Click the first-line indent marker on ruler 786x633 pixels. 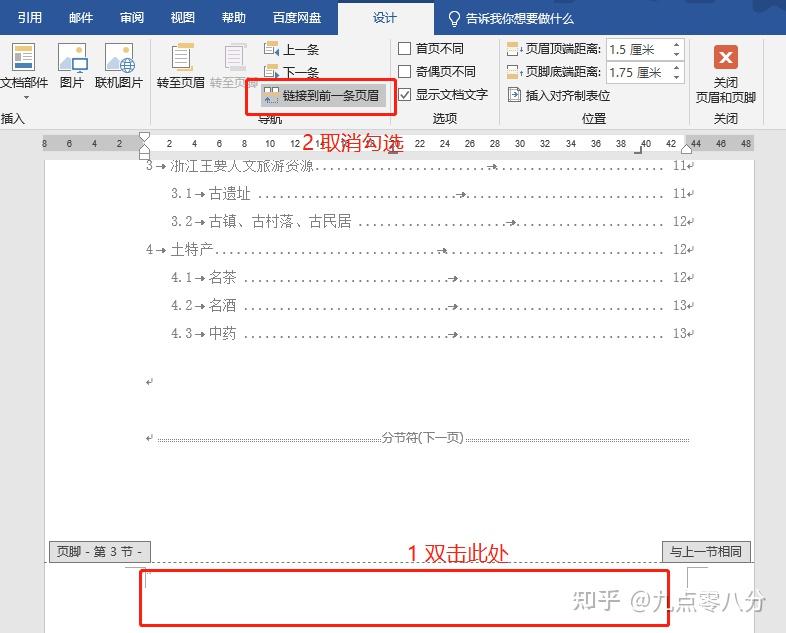click(x=144, y=137)
